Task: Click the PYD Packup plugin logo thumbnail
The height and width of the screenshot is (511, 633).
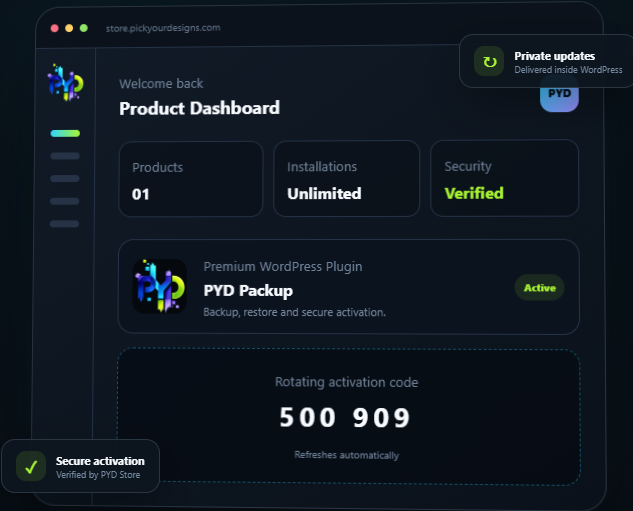Action: (160, 286)
